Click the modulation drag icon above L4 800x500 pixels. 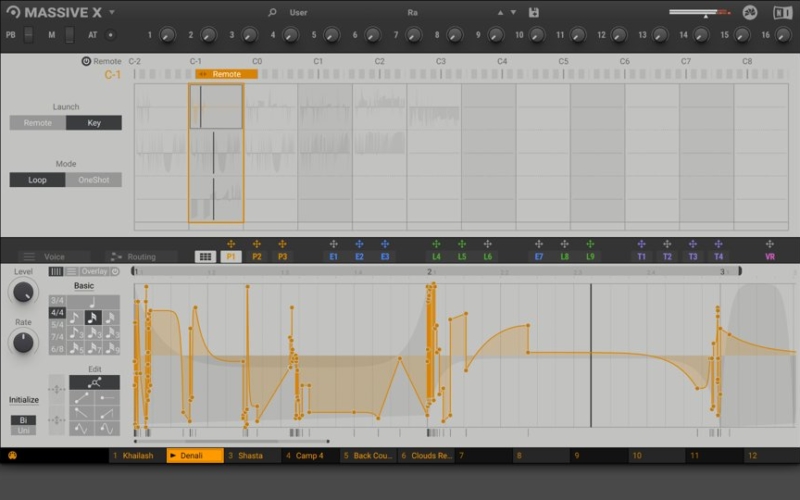pyautogui.click(x=436, y=244)
